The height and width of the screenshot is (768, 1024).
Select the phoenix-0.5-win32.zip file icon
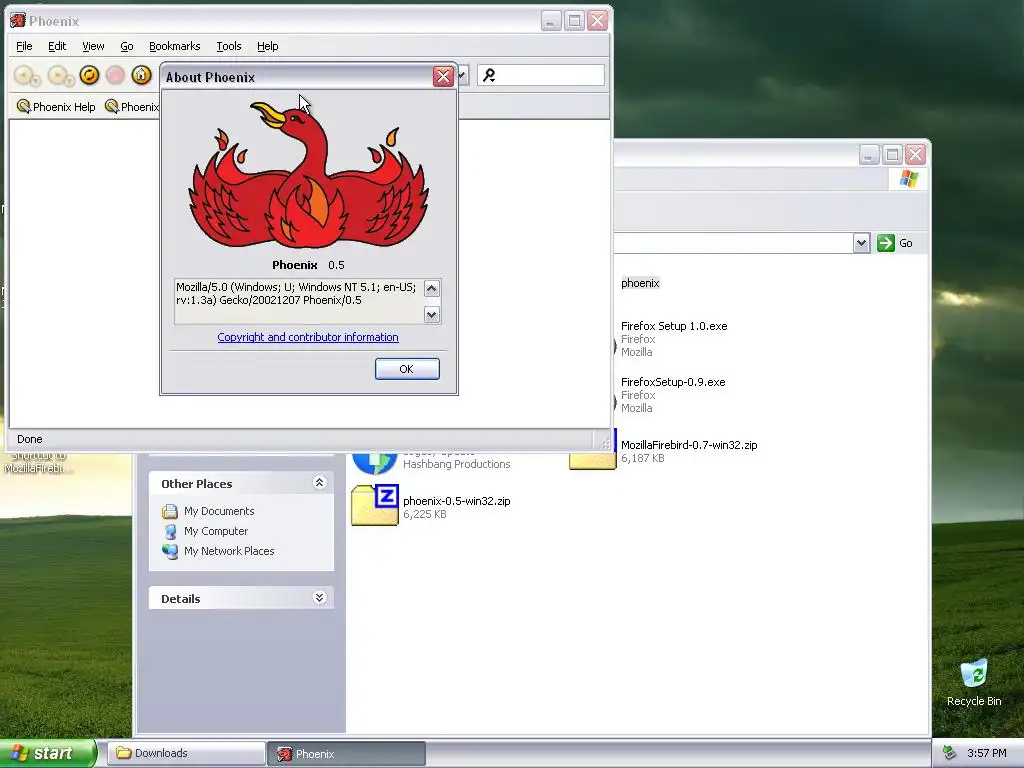coord(375,505)
